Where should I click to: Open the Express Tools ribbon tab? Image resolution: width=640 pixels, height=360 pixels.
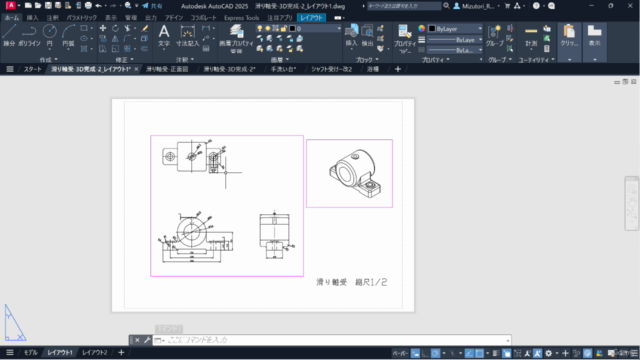[x=241, y=18]
